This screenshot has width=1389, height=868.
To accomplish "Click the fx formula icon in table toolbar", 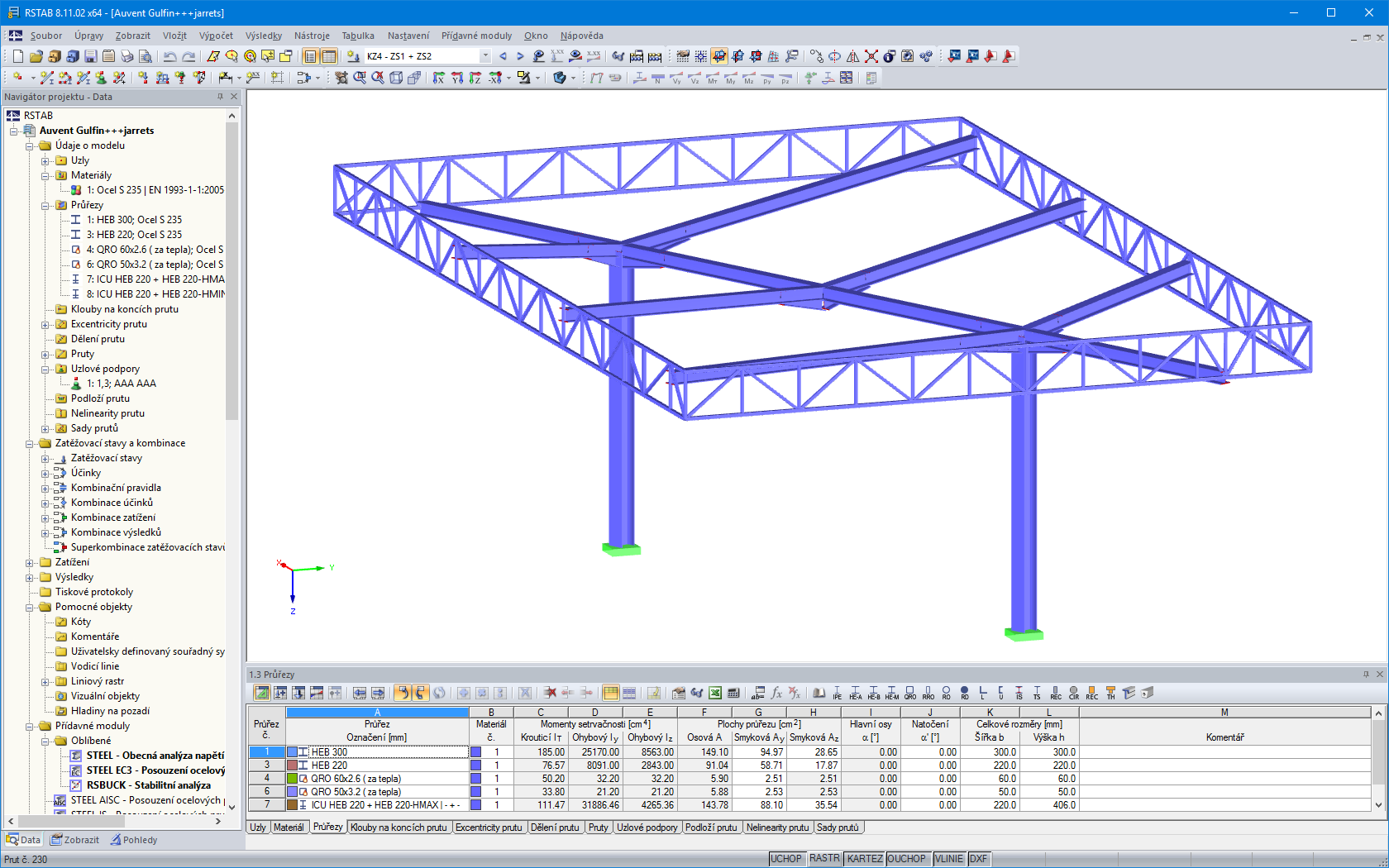I will coord(776,693).
